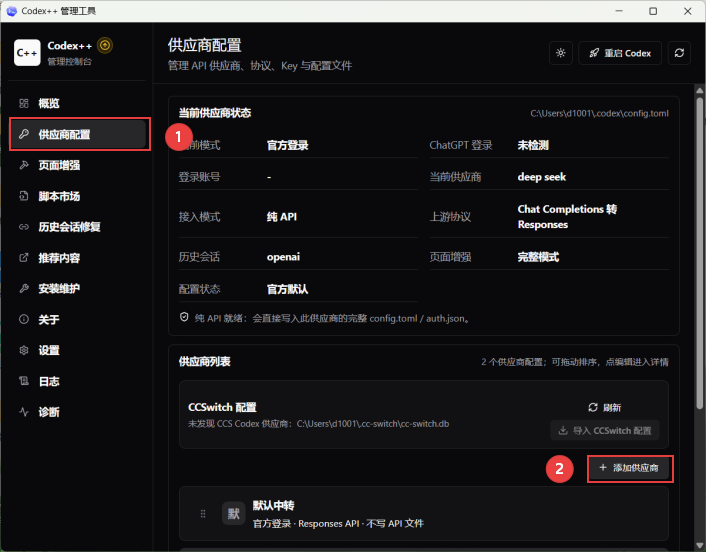Click the 完整模式 value
This screenshot has width=707, height=552.
pos(538,257)
